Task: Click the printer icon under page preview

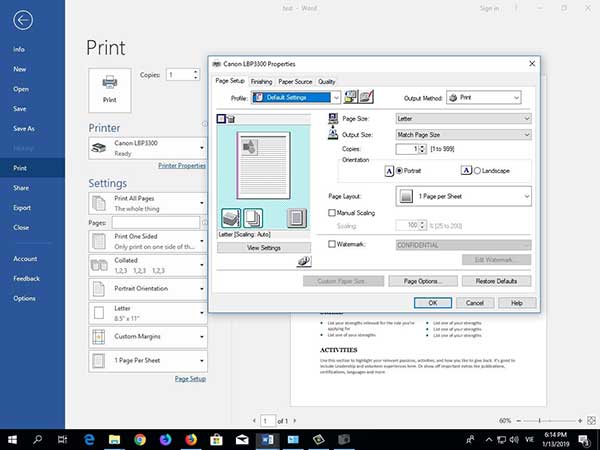Action: point(231,218)
